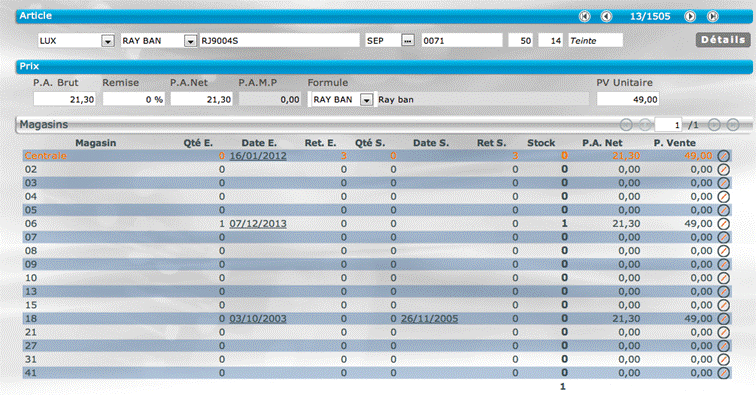The image size is (756, 395).
Task: Go to next Magasins page
Action: [x=714, y=125]
